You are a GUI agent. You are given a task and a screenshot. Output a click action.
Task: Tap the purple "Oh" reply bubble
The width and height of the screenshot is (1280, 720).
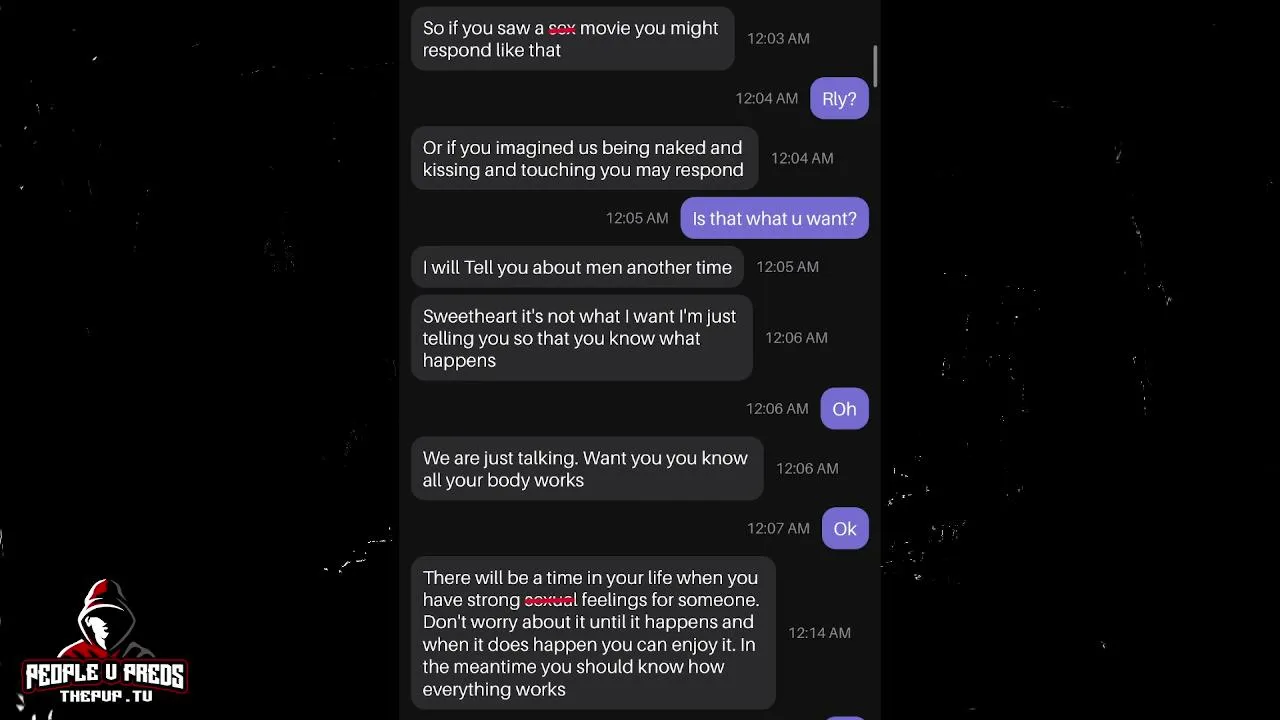pyautogui.click(x=844, y=409)
